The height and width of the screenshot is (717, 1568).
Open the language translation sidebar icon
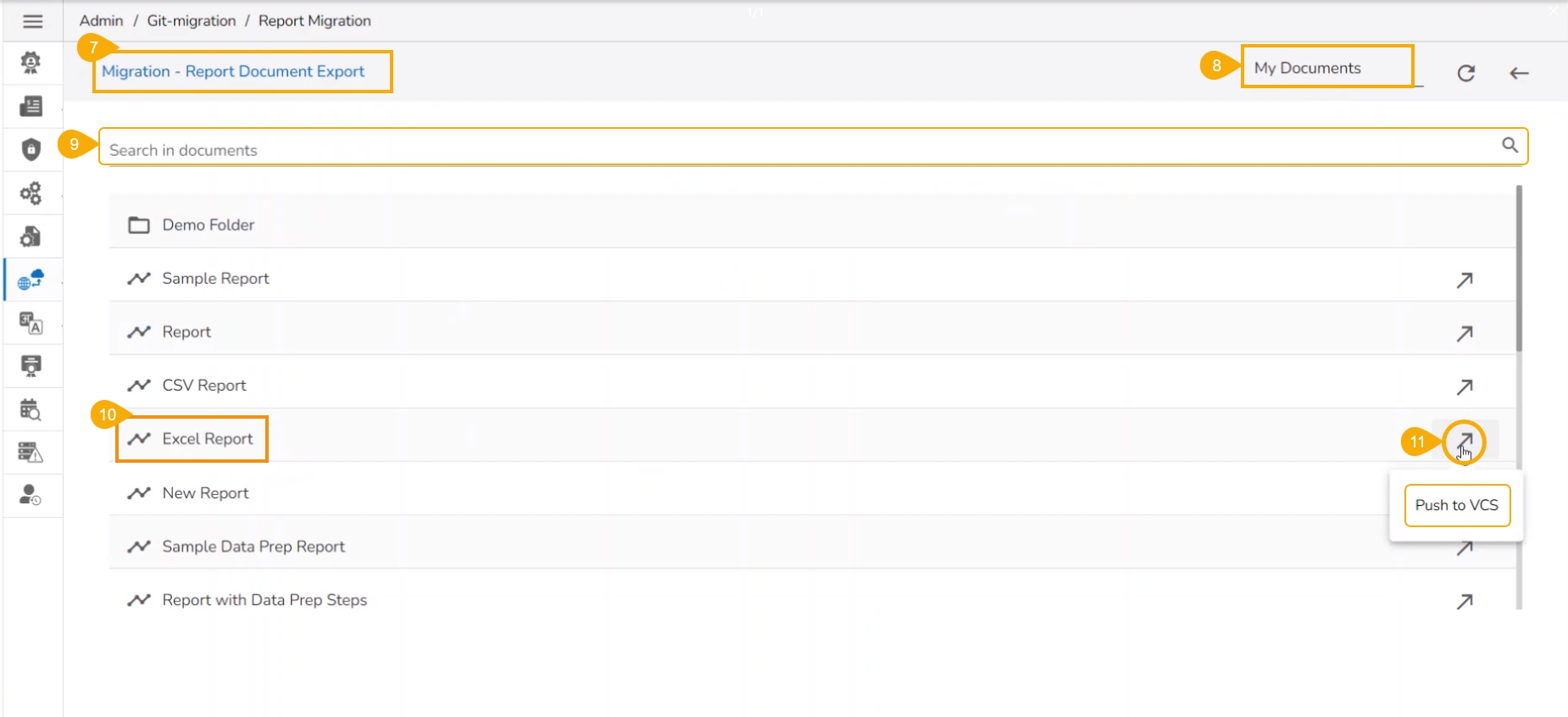coord(31,323)
